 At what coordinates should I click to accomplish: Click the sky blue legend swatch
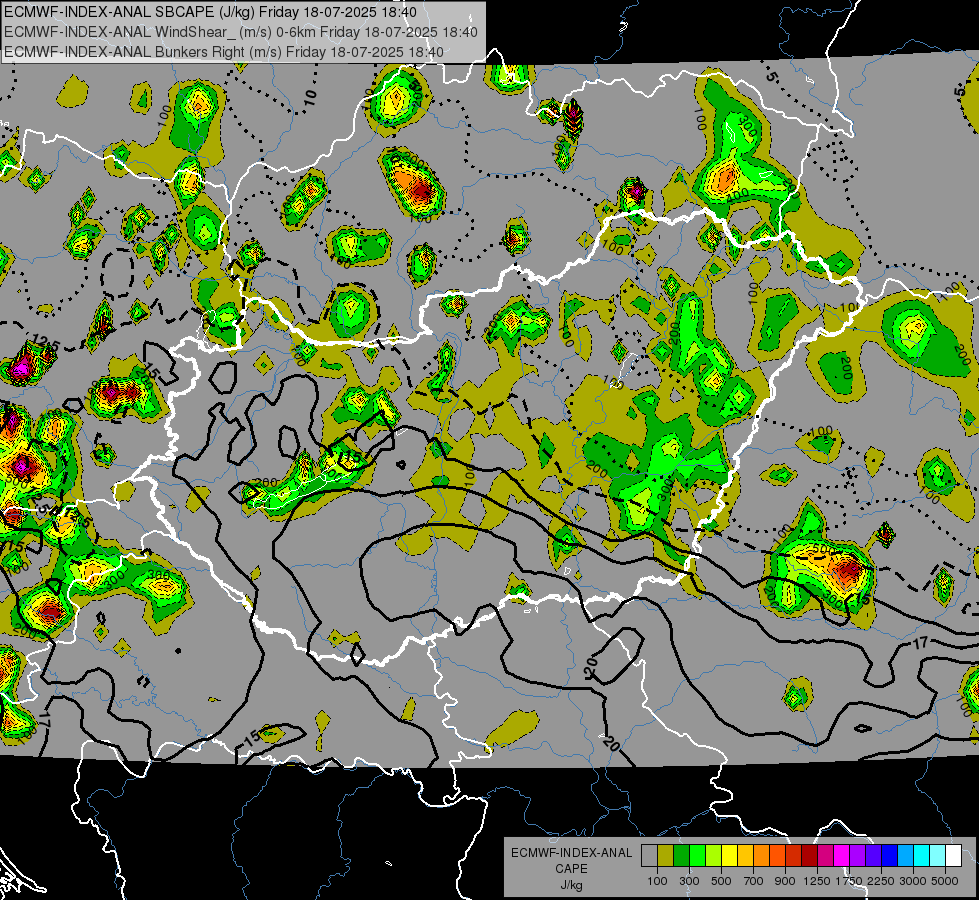point(906,856)
